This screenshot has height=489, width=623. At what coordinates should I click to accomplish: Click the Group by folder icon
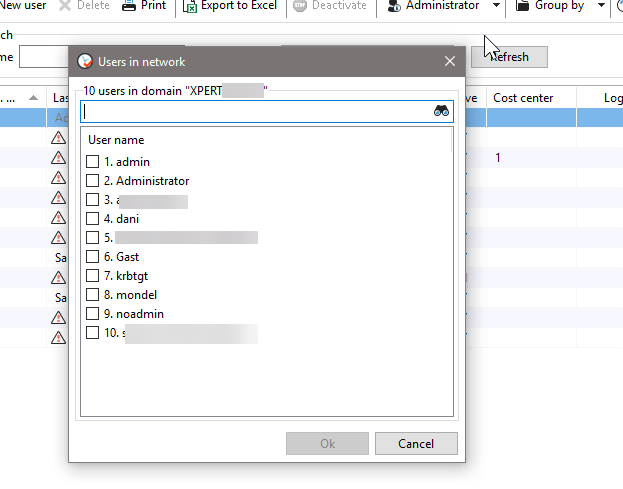tap(523, 6)
